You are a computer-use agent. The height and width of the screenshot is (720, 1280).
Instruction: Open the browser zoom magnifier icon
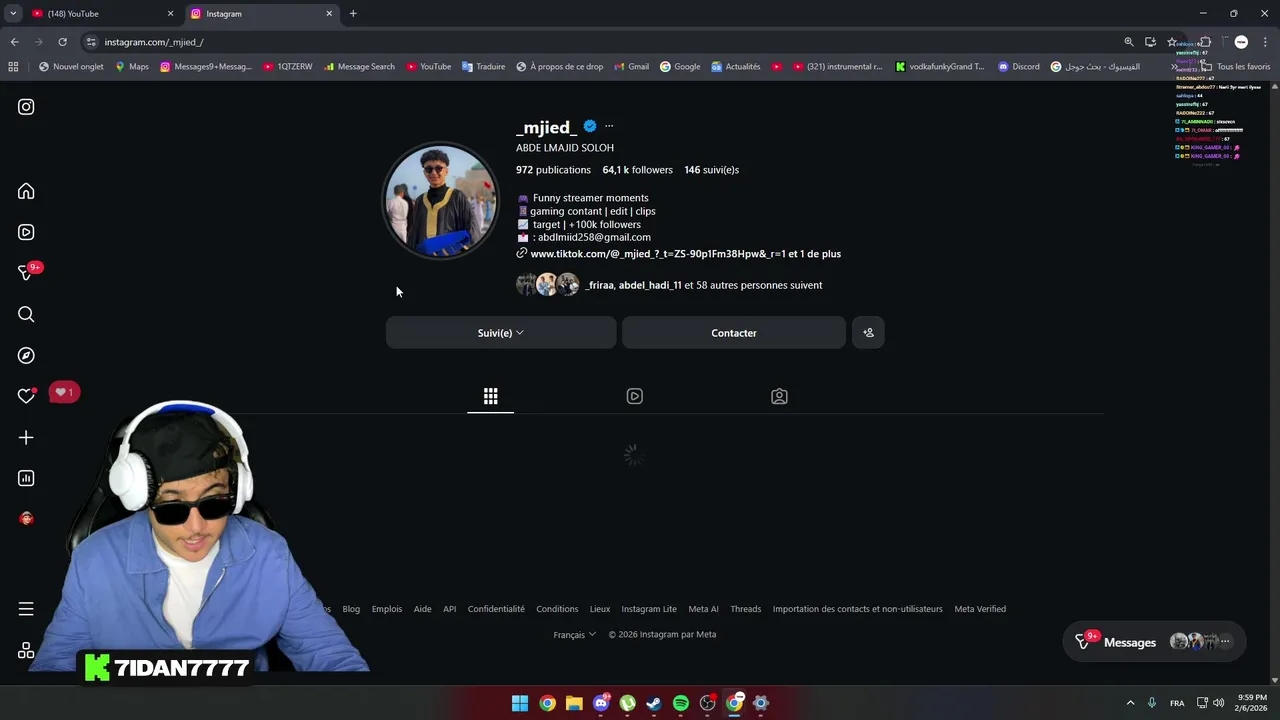click(x=1129, y=42)
